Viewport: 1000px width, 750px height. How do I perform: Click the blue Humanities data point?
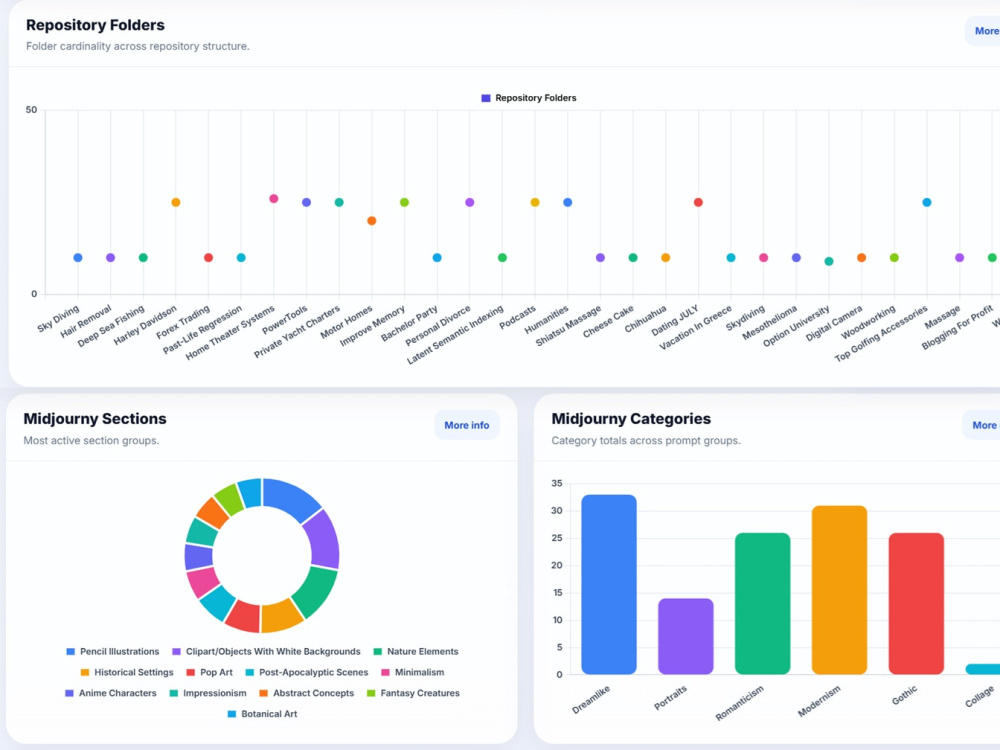coord(568,202)
